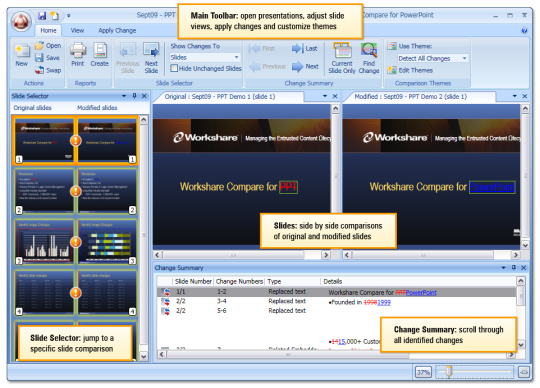The width and height of the screenshot is (540, 388).
Task: Click the fit-to-window icon beside zoom slider
Action: pyautogui.click(x=524, y=372)
